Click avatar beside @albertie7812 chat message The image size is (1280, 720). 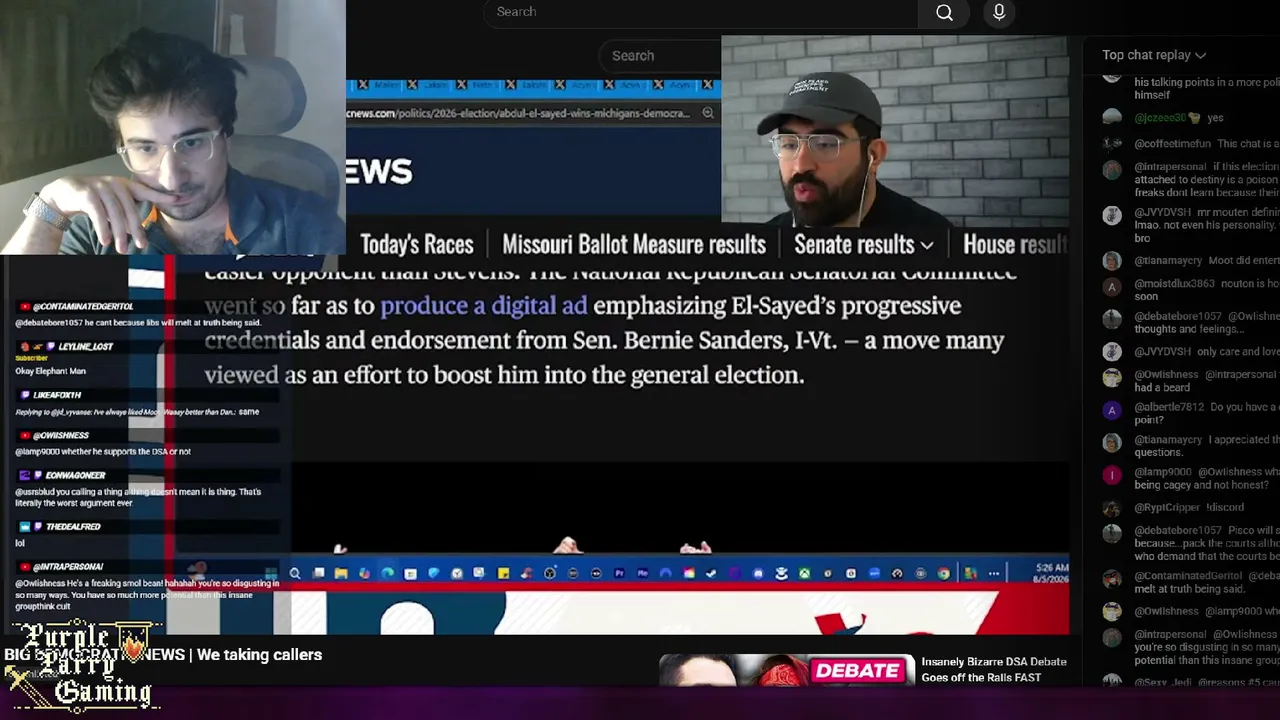pos(1112,410)
